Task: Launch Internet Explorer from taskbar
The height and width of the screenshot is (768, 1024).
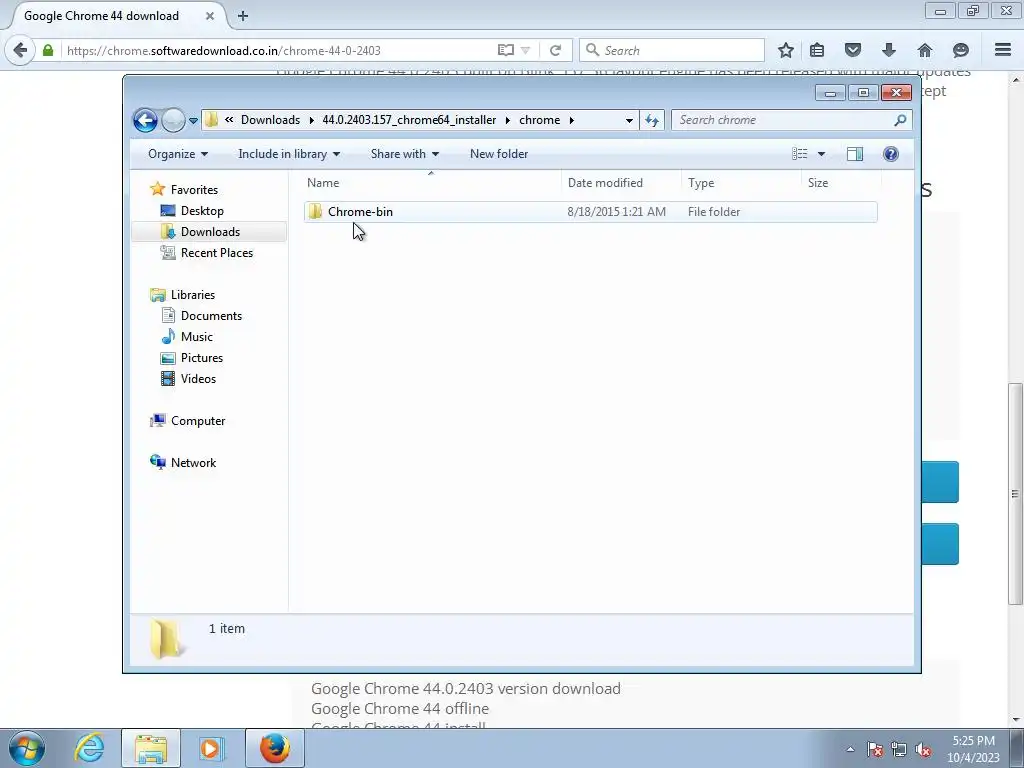Action: 89,748
